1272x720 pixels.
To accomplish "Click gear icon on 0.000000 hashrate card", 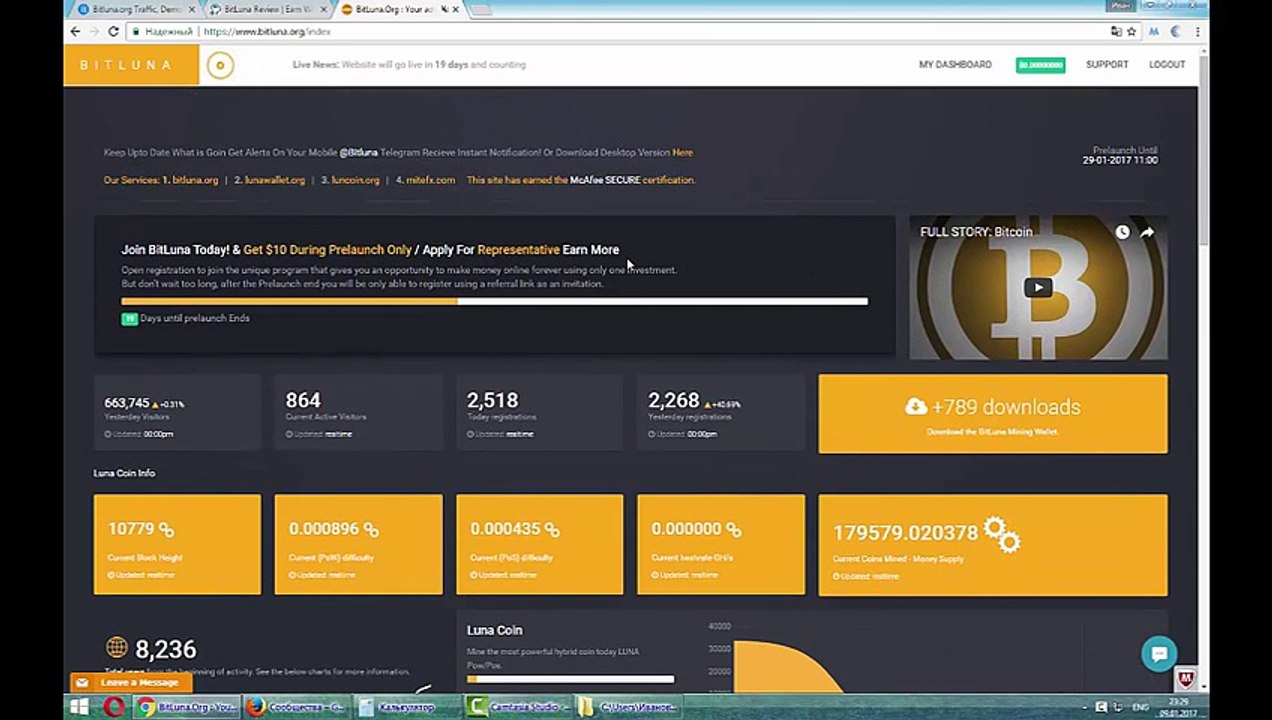I will coord(734,529).
